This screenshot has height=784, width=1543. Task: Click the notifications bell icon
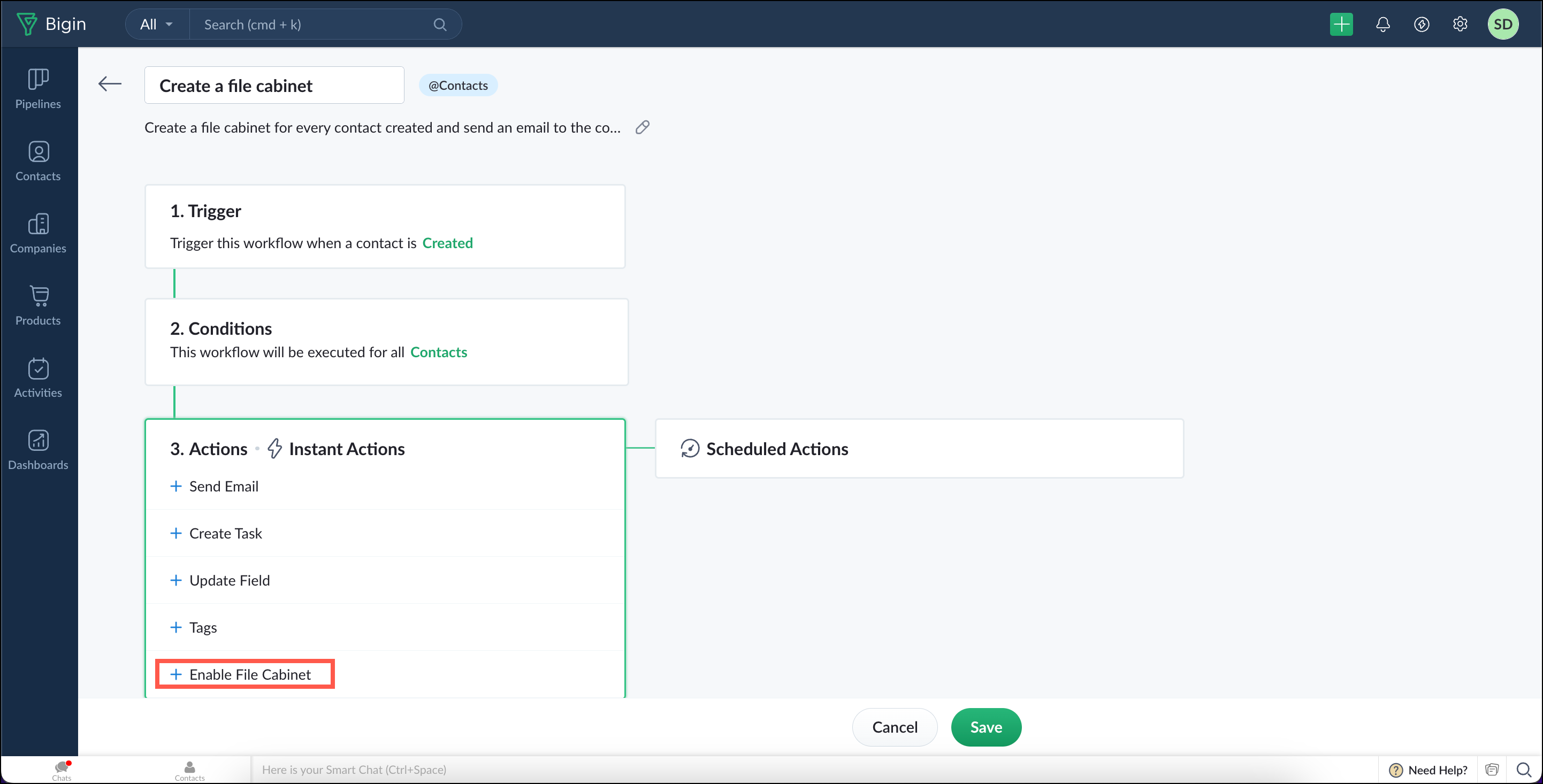pyautogui.click(x=1382, y=25)
